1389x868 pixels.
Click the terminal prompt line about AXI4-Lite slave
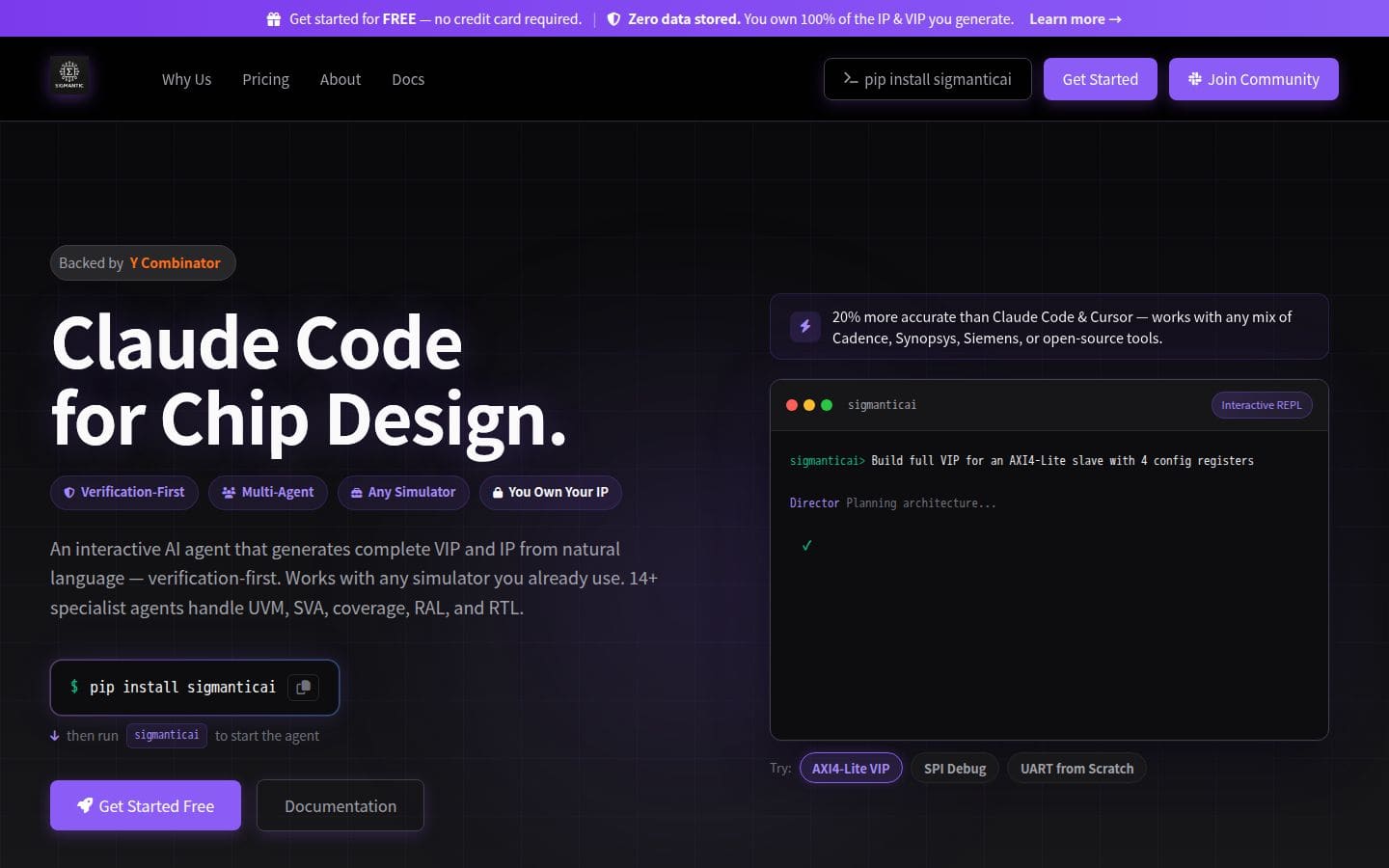[1021, 461]
